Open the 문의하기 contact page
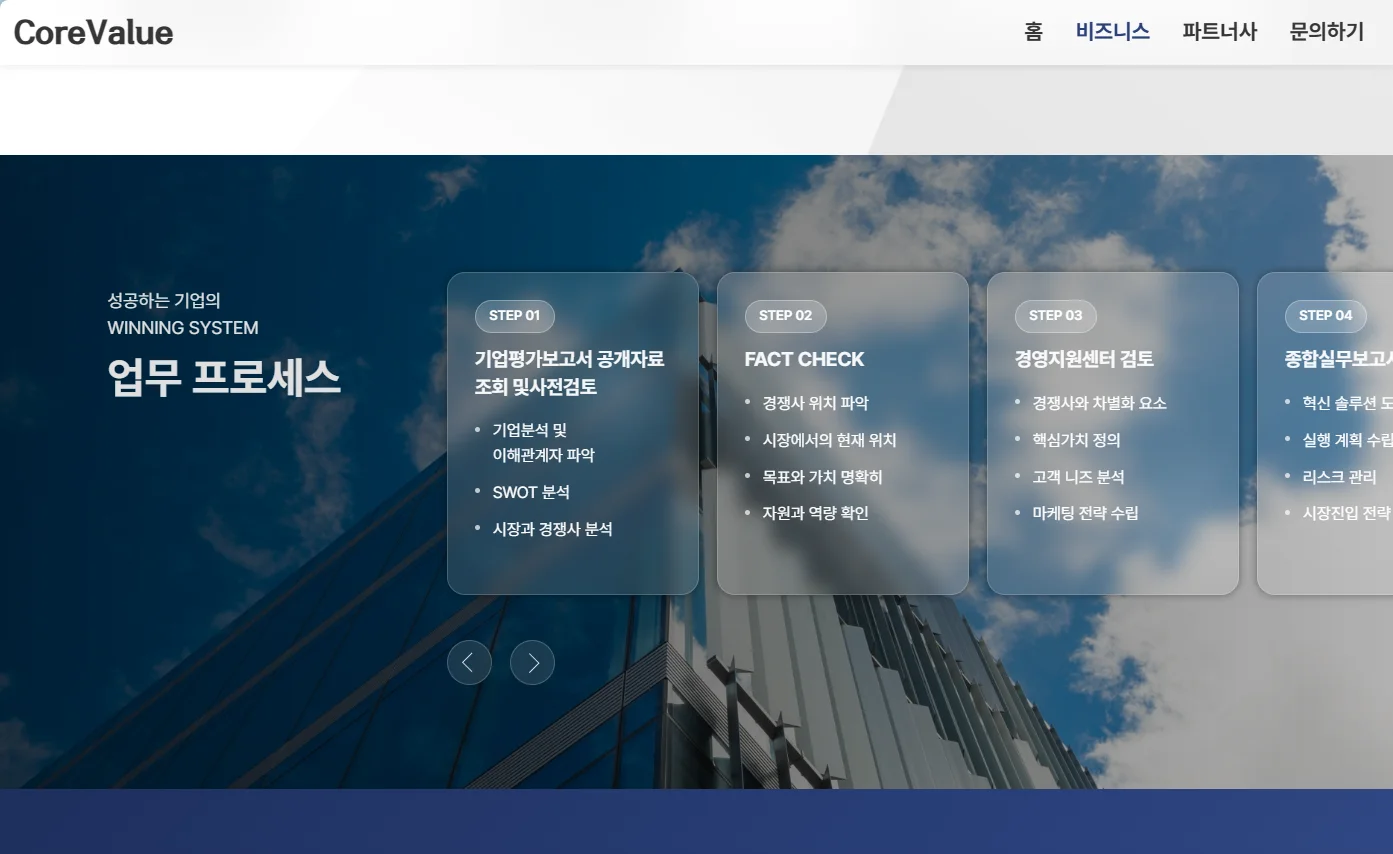The width and height of the screenshot is (1393, 854). point(1326,32)
